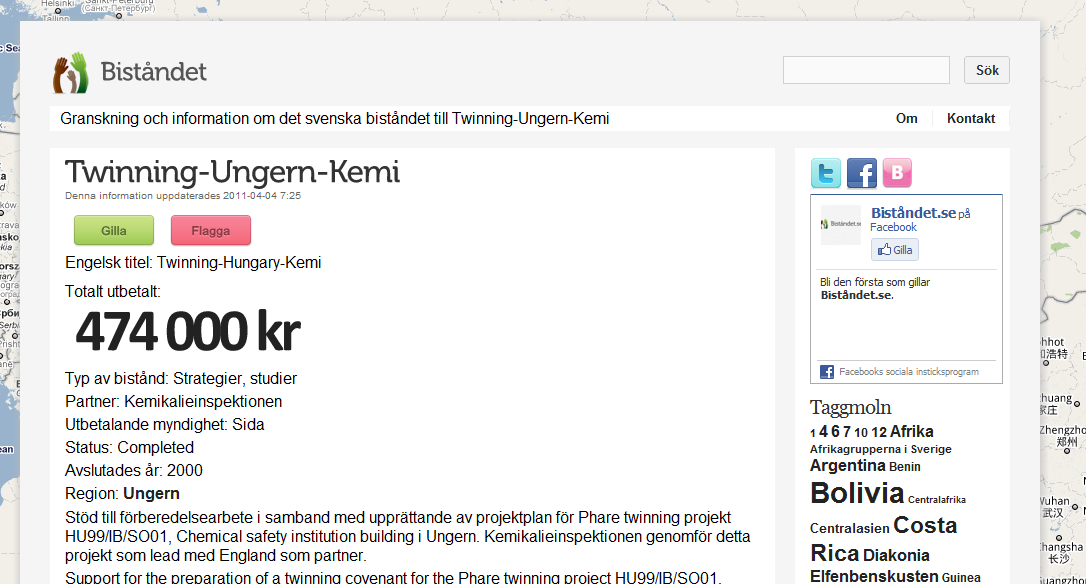Click the Biståndet hands logo
Screen dimensions: 1086x584
(x=72, y=73)
